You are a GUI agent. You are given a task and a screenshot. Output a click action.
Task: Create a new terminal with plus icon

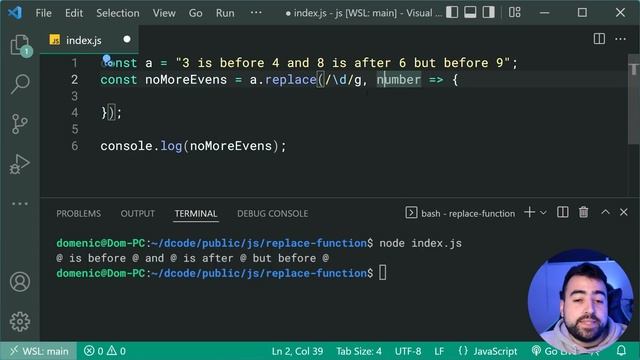pos(529,212)
